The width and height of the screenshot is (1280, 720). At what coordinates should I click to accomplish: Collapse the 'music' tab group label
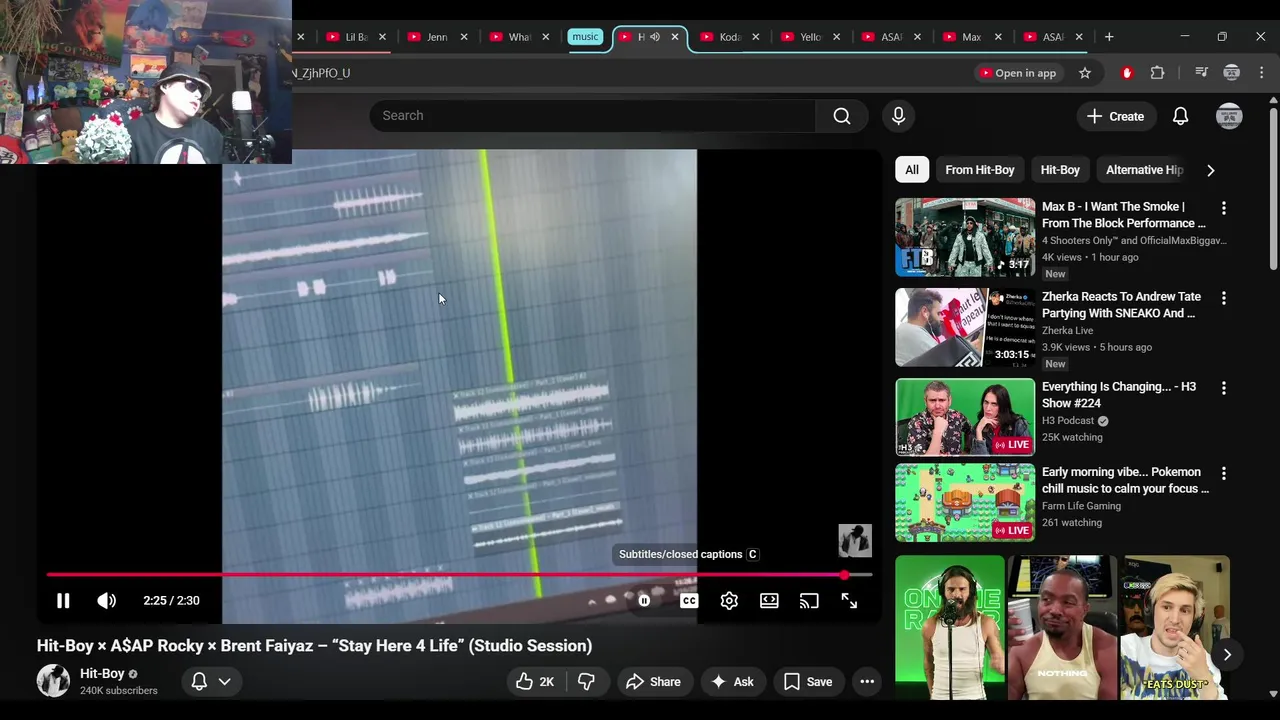pos(585,37)
